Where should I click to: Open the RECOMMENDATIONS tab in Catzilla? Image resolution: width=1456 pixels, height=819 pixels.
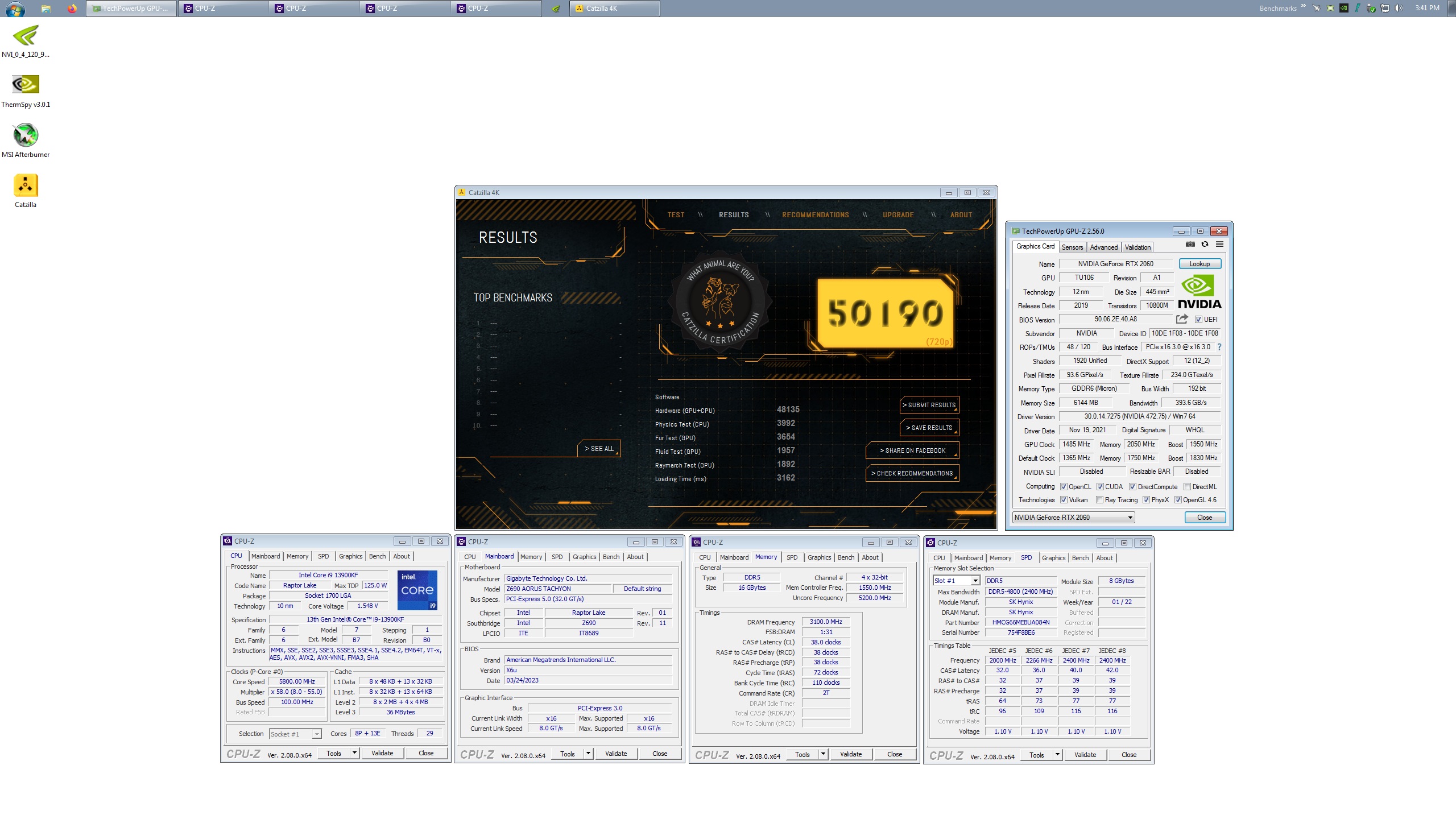(815, 215)
